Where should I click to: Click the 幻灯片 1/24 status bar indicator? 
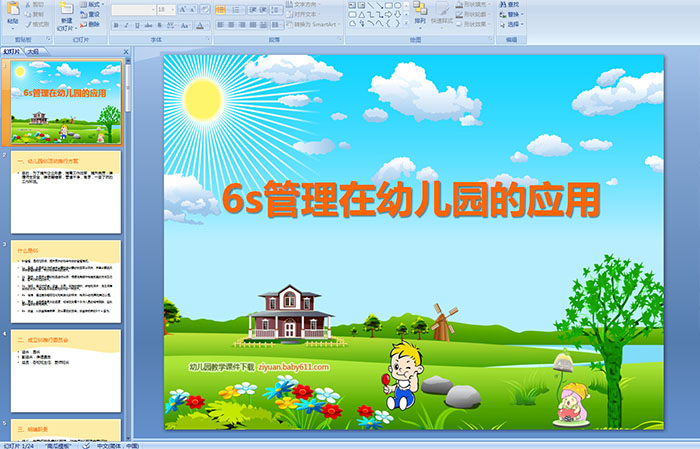click(x=19, y=445)
